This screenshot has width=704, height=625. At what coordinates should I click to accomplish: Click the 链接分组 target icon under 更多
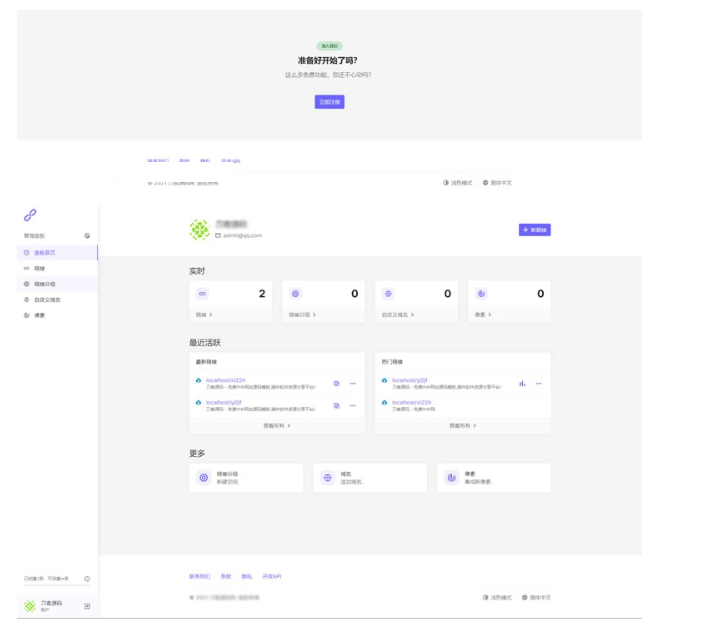pyautogui.click(x=203, y=478)
